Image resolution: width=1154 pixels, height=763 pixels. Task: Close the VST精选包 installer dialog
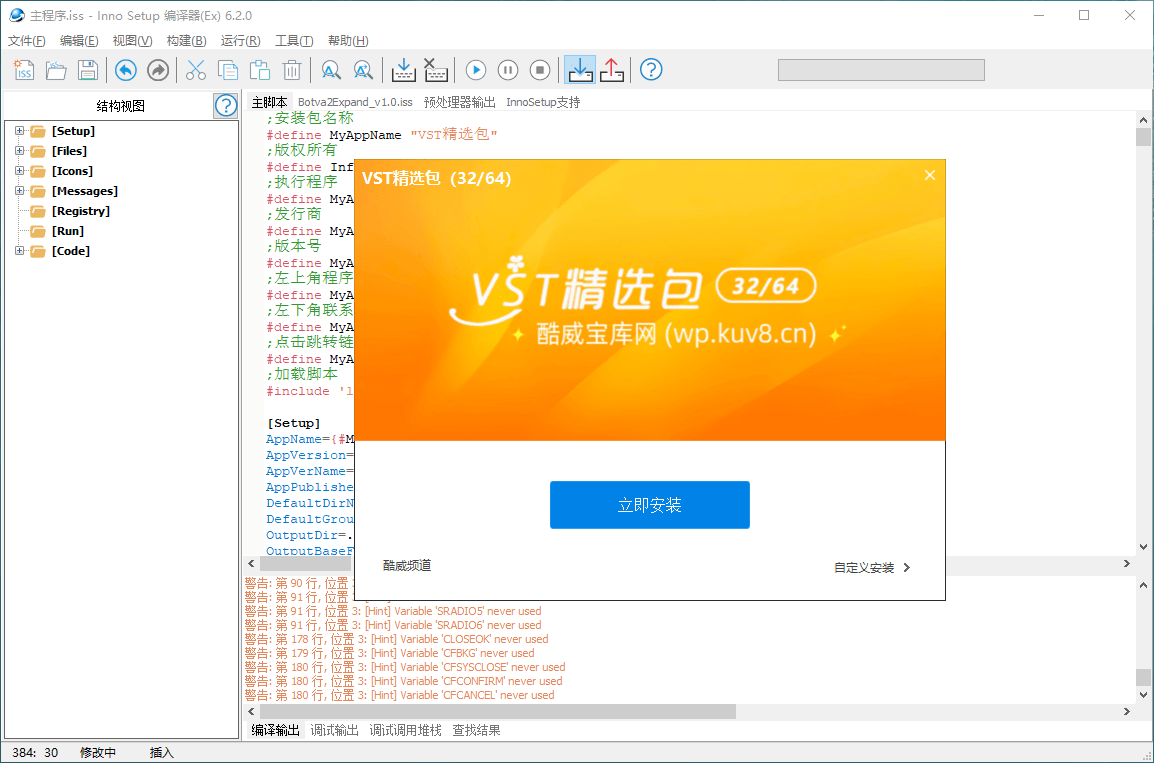coord(930,175)
